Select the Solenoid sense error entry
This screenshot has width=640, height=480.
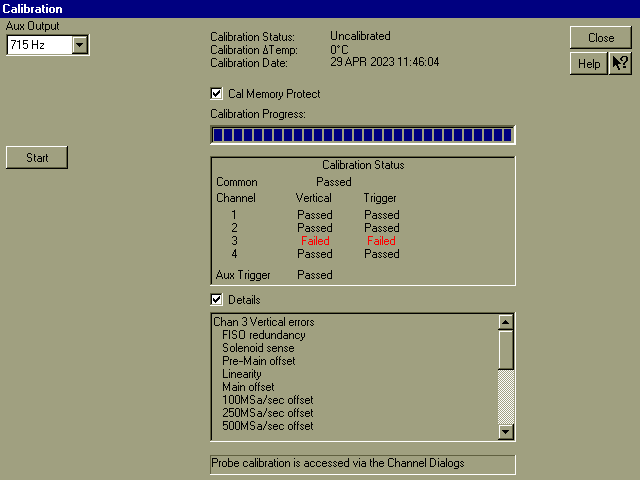point(260,348)
